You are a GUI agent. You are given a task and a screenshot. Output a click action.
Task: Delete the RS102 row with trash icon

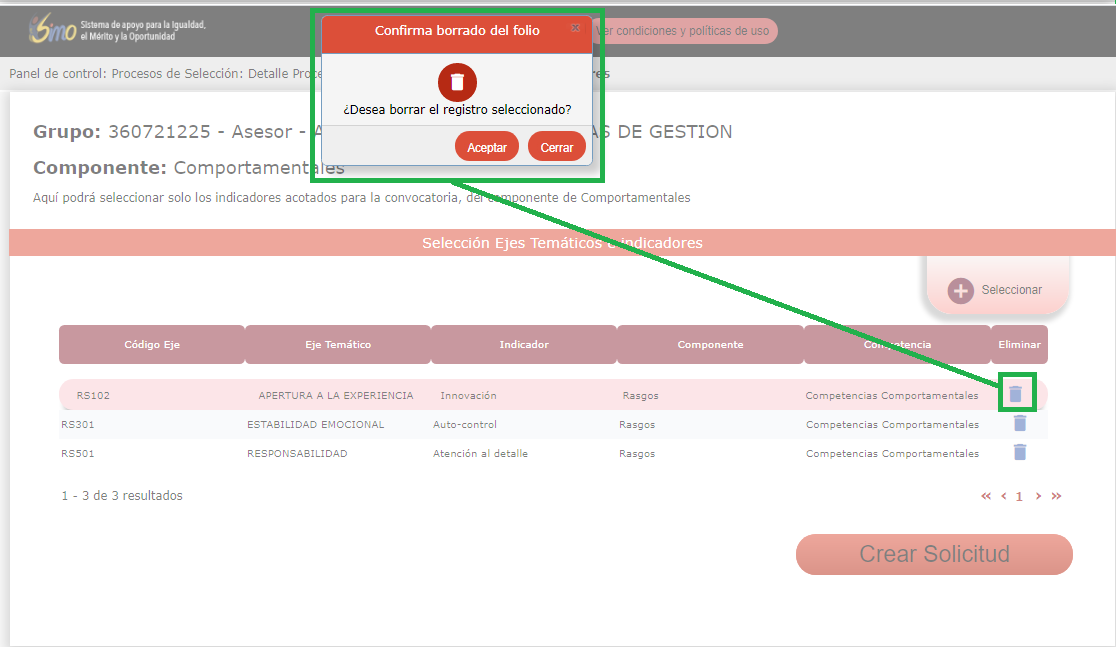1015,394
